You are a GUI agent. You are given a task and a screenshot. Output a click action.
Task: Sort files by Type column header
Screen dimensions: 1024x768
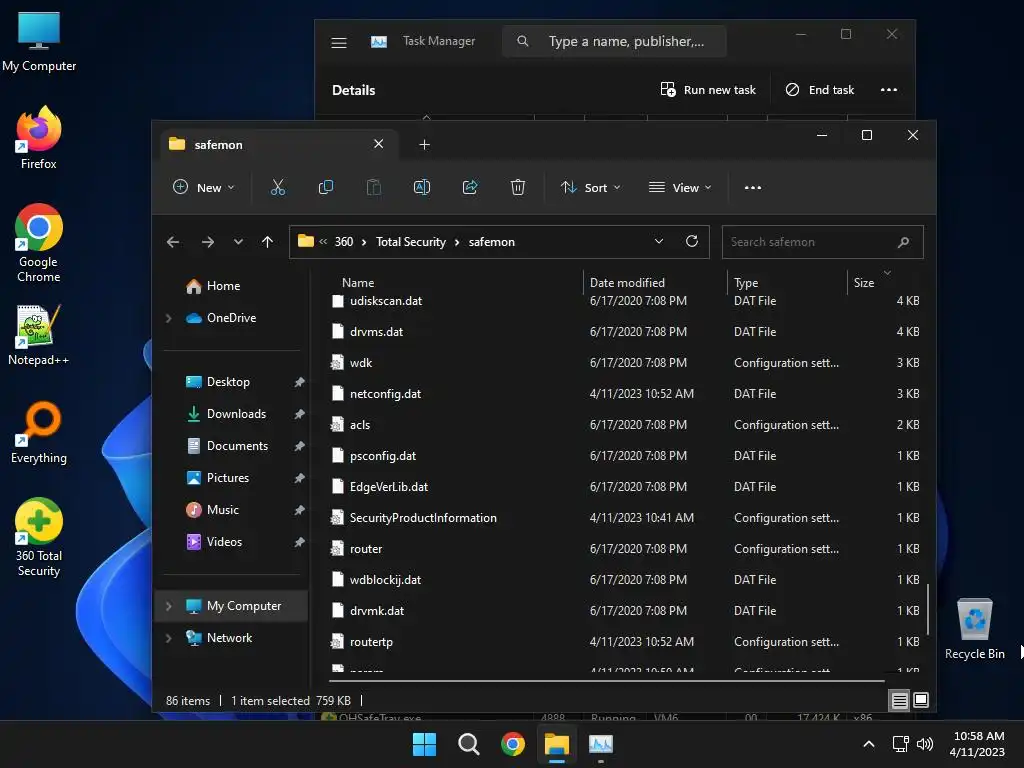pos(746,283)
